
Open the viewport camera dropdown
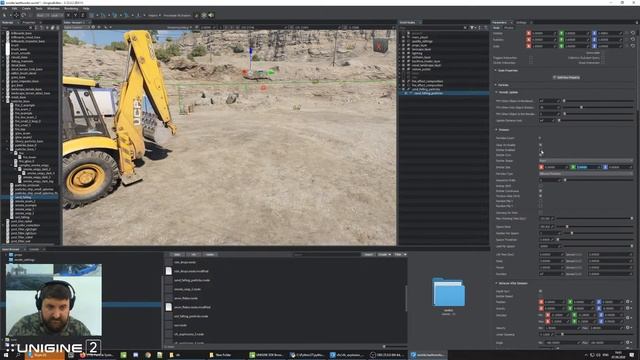[x=78, y=27]
